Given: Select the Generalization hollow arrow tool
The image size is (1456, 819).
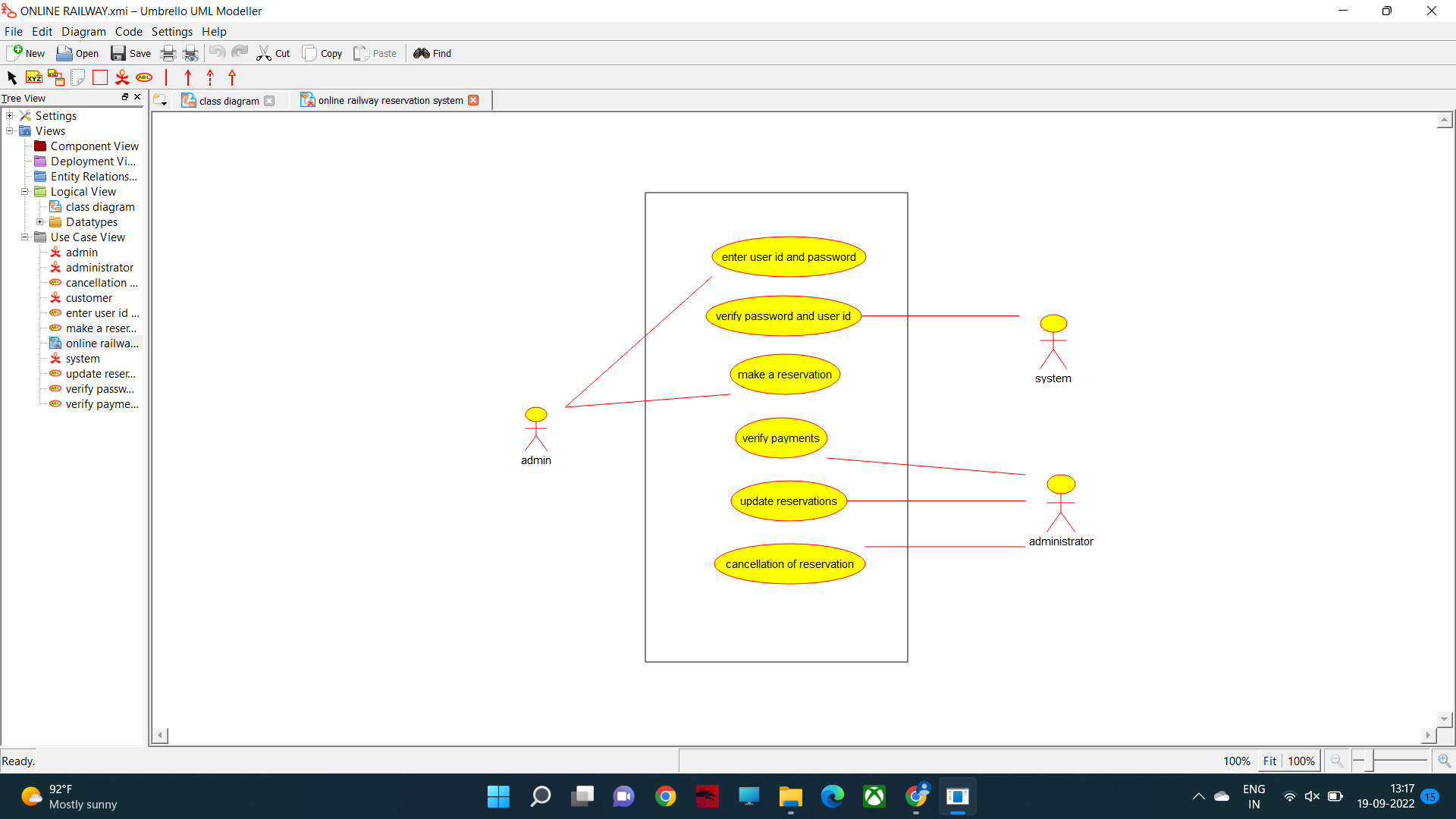Looking at the screenshot, I should point(232,77).
